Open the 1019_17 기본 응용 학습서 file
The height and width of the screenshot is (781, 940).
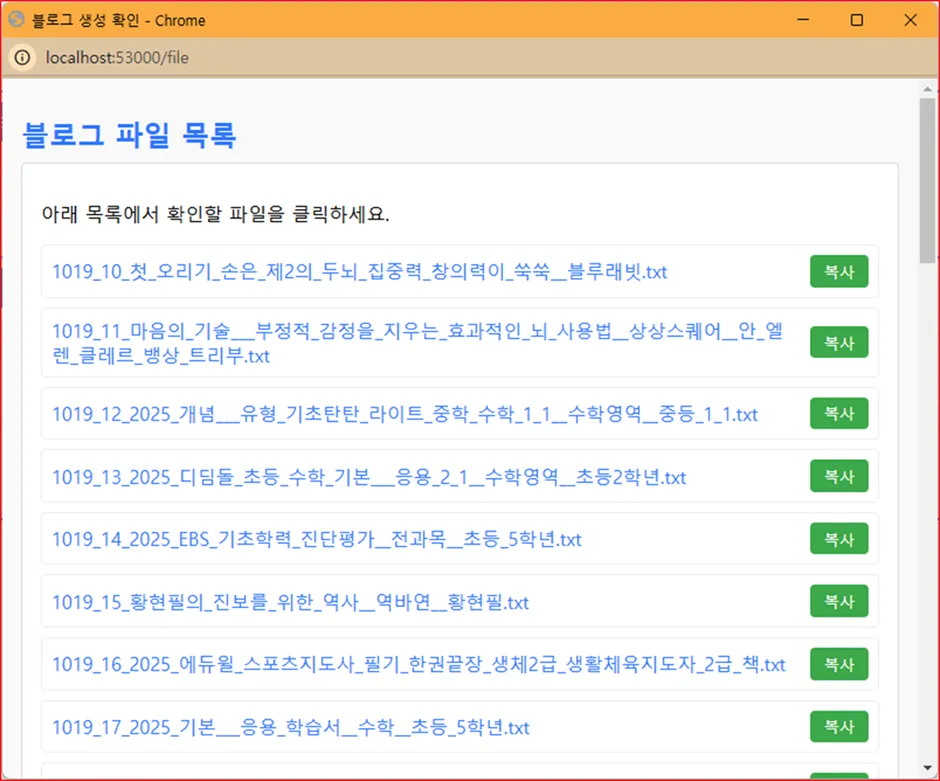(x=291, y=727)
